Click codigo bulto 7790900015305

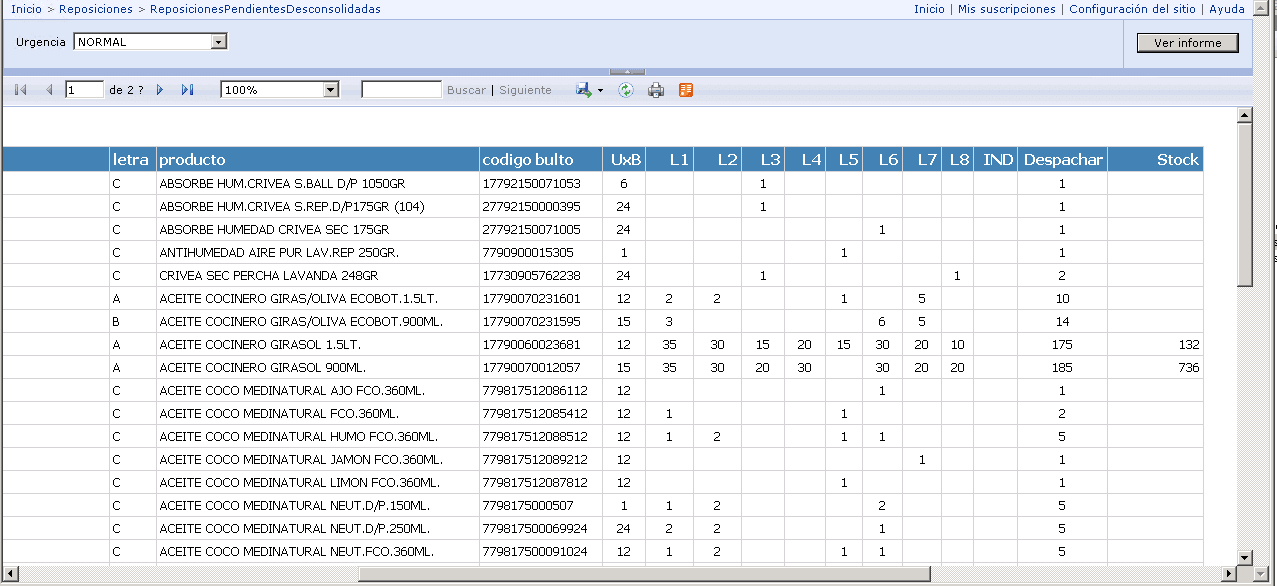[x=528, y=253]
